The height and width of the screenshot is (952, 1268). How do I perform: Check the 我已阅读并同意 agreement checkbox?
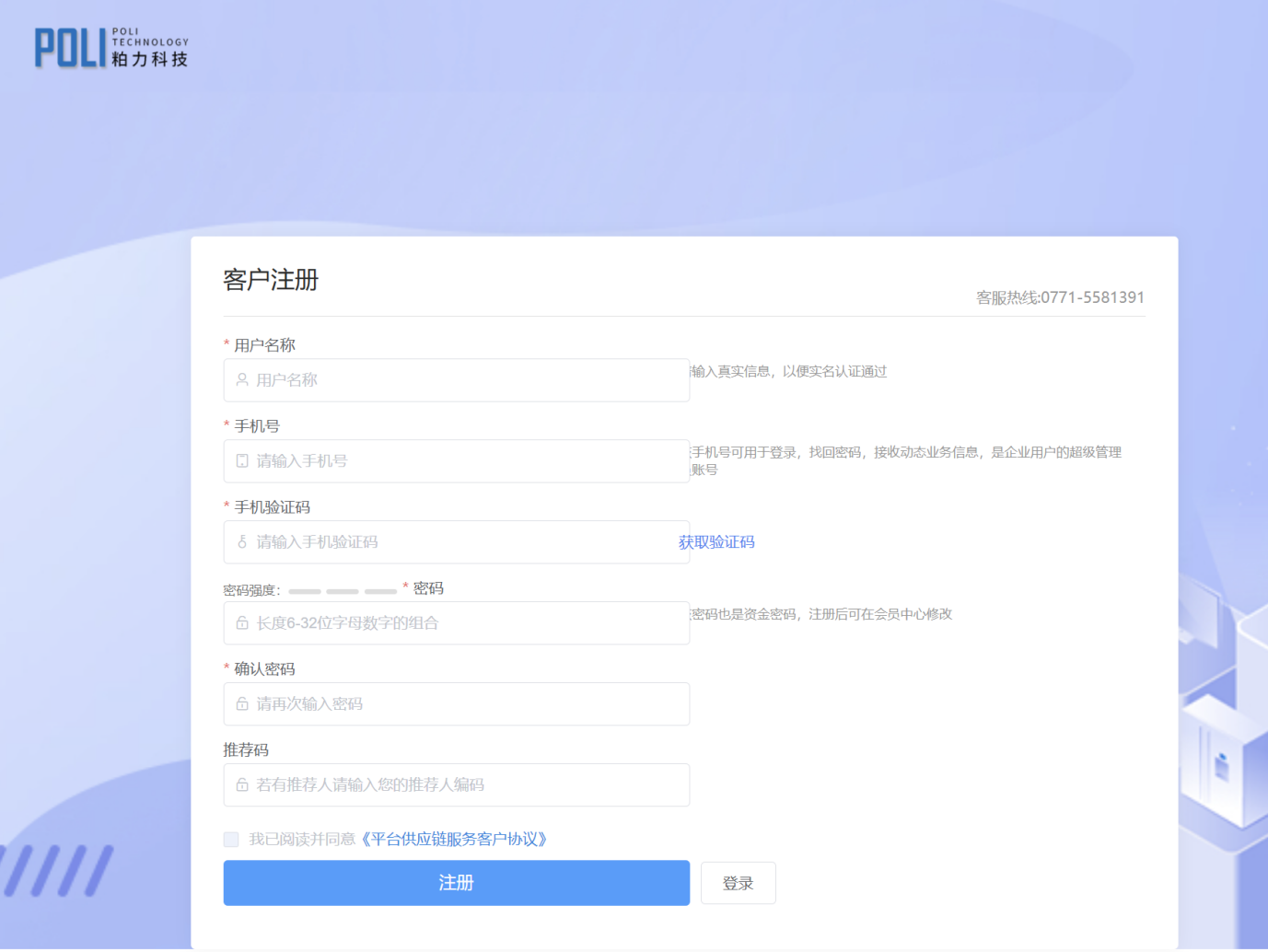230,839
